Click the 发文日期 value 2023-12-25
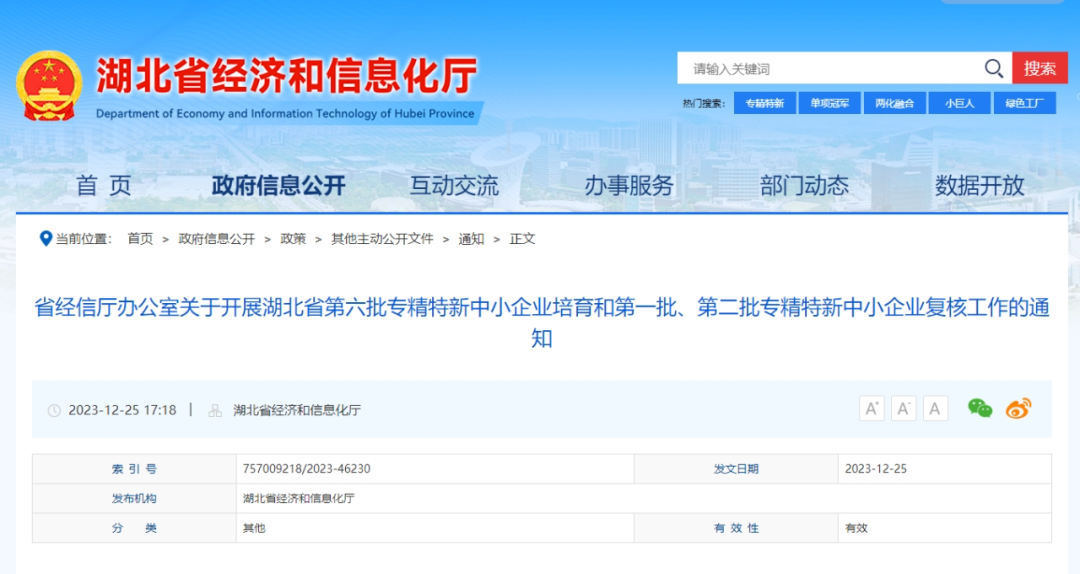The height and width of the screenshot is (574, 1080). 875,469
